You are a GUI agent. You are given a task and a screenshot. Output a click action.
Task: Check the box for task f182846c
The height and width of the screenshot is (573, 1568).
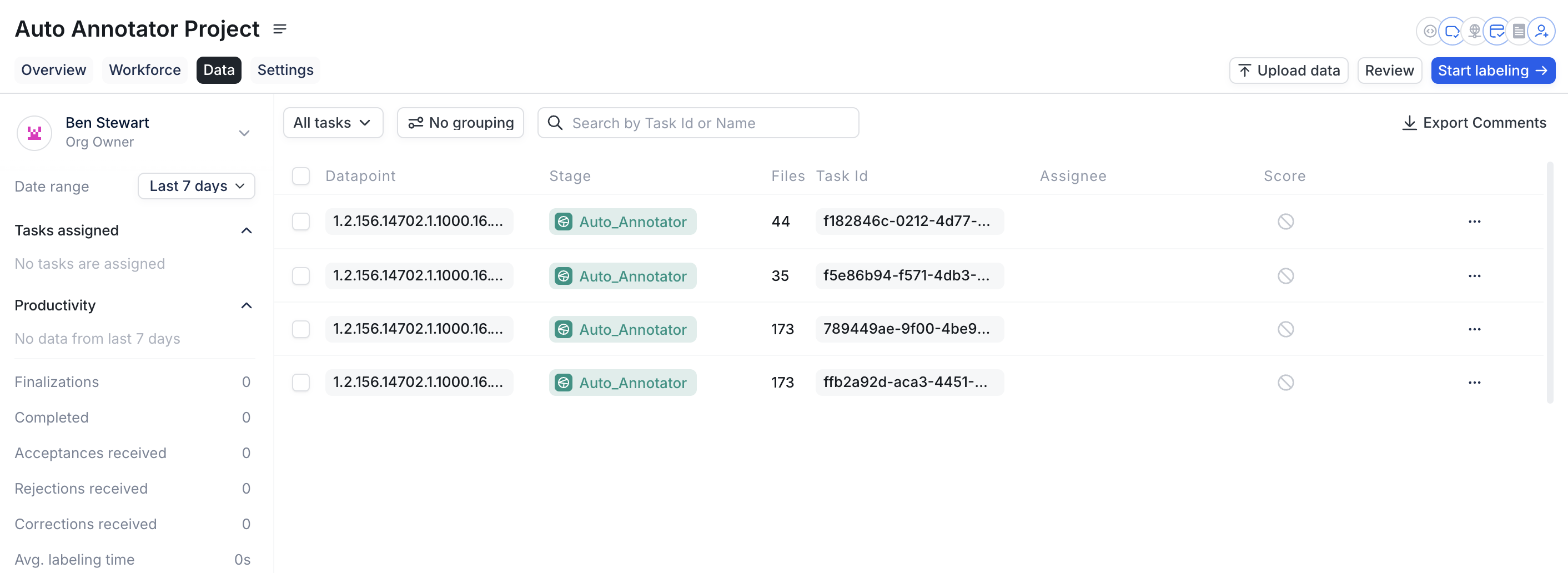301,222
